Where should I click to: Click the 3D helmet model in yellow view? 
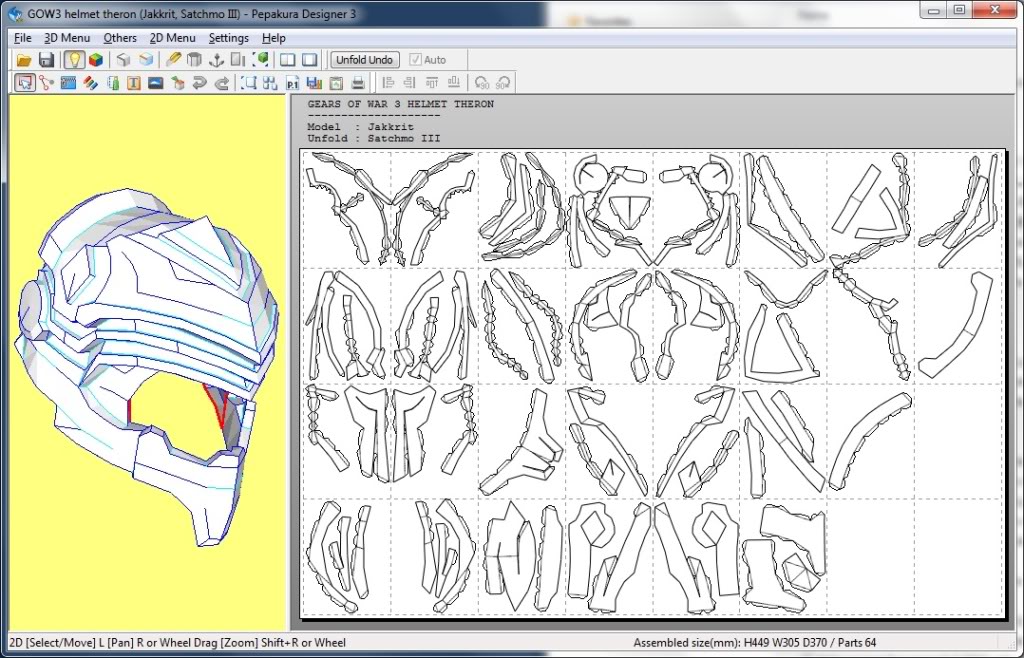147,366
